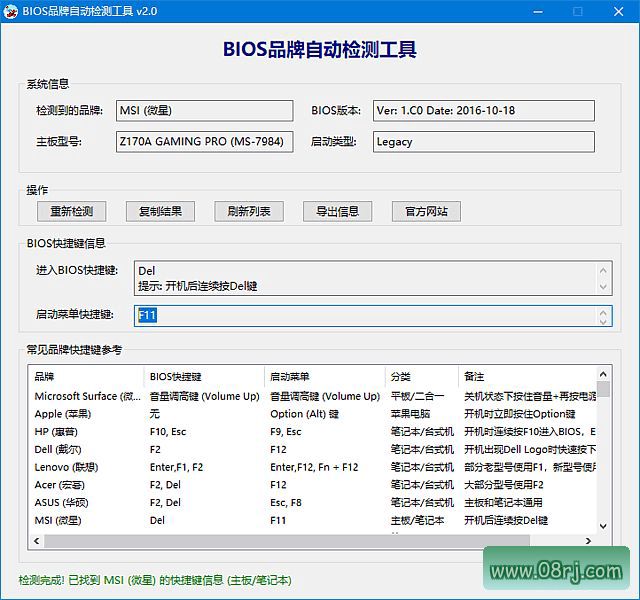
Task: Click up arrow in 启动菜单快捷键 box scrollbar
Action: (x=603, y=312)
